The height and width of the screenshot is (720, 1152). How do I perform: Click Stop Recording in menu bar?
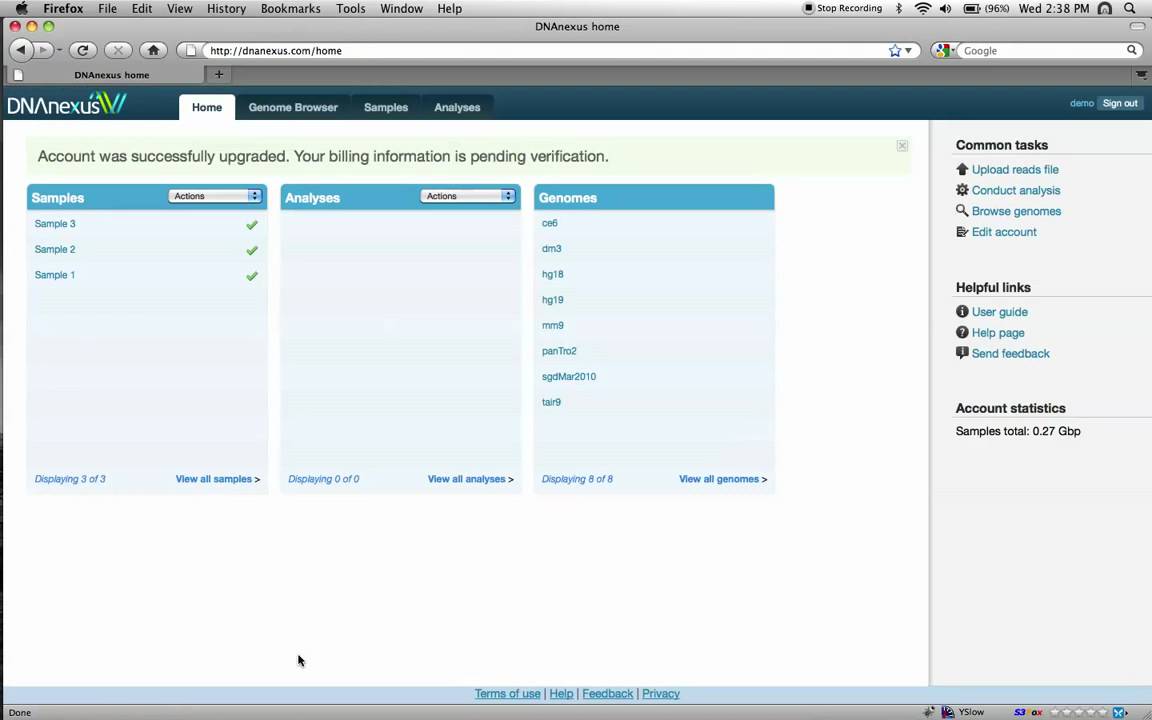point(842,9)
